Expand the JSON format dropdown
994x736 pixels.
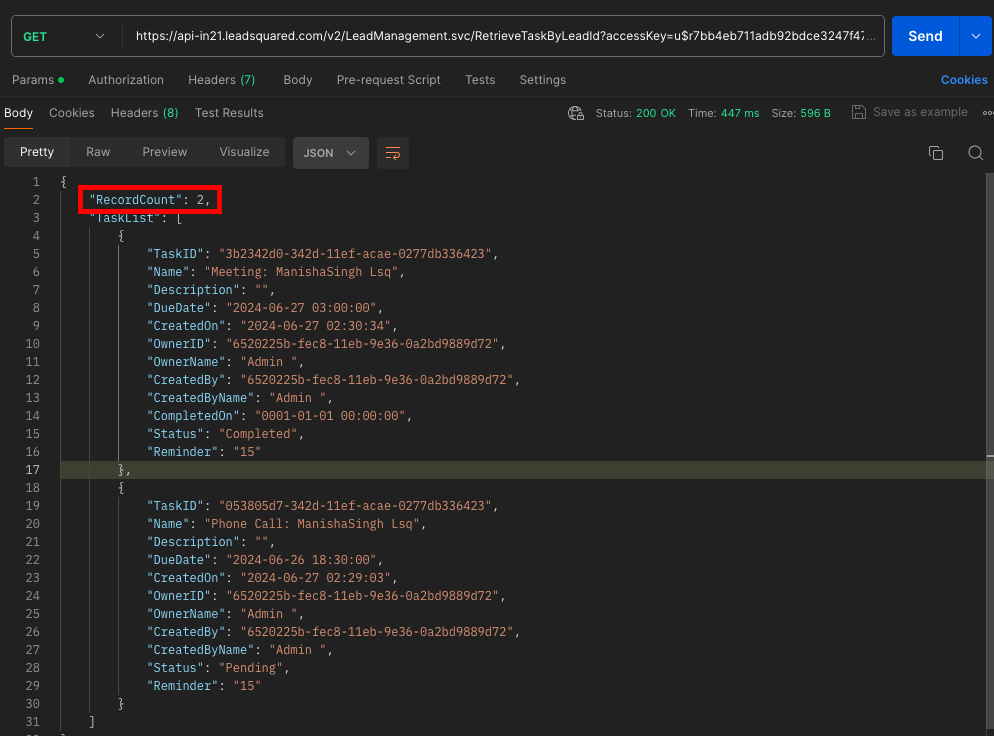coord(330,153)
